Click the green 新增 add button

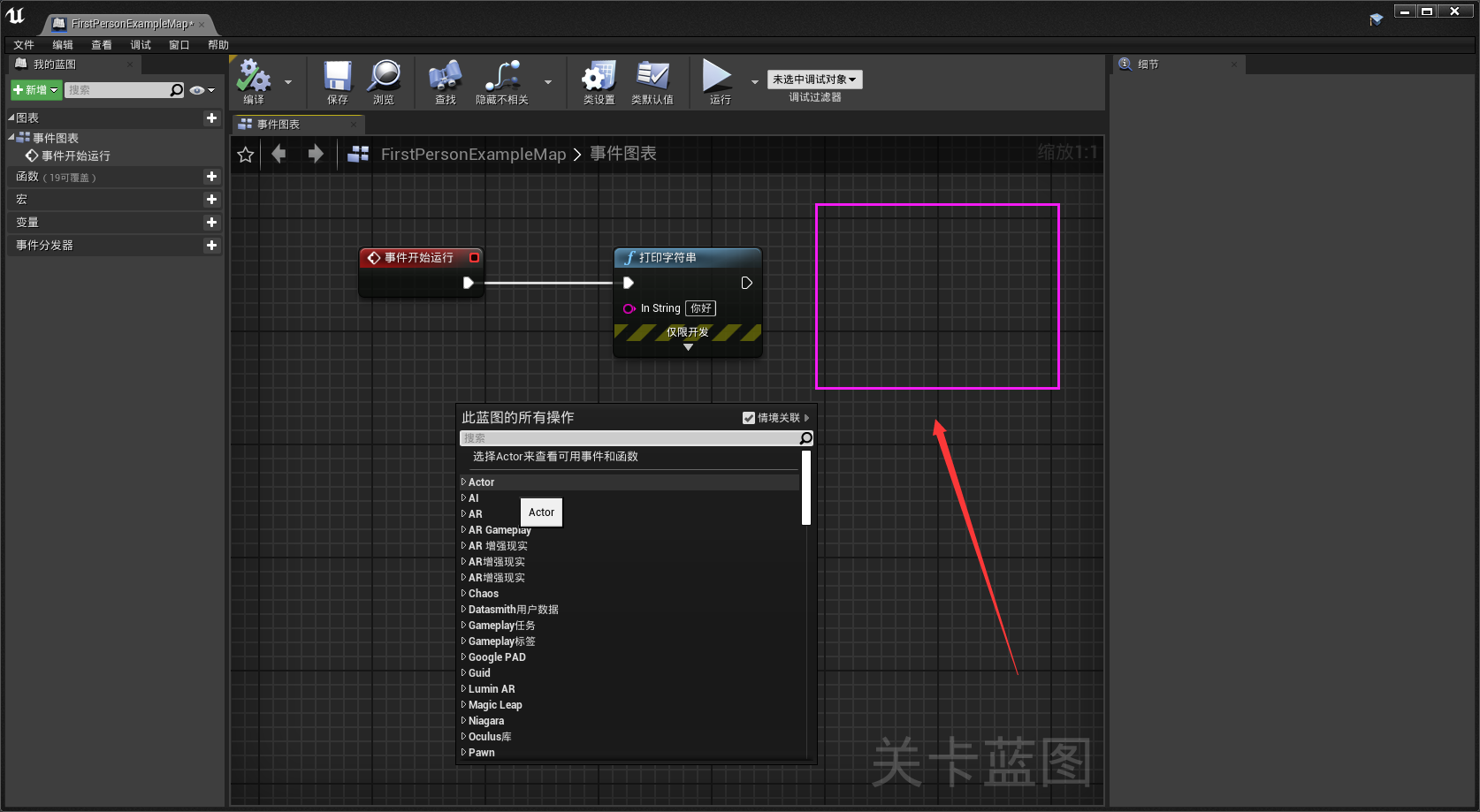point(36,90)
